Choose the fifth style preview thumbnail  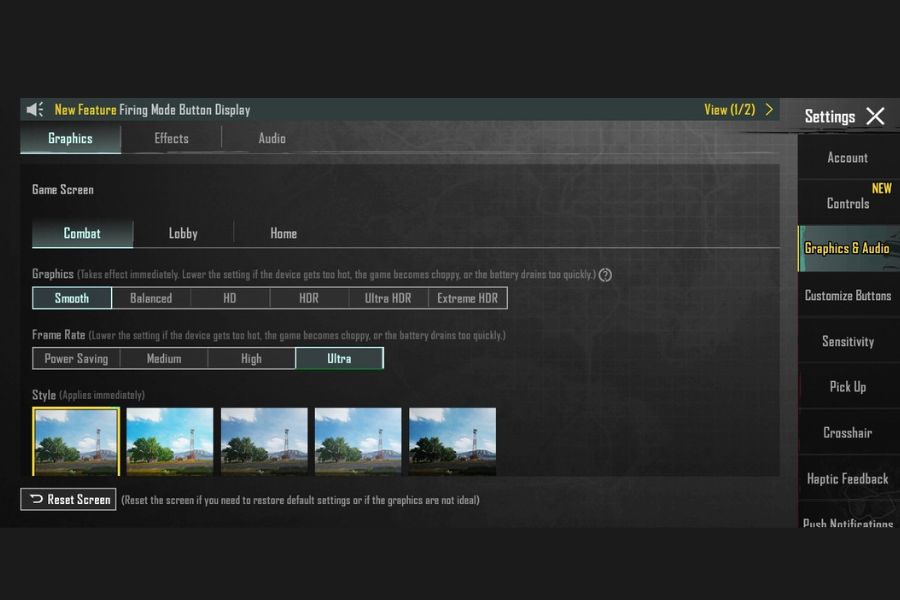pyautogui.click(x=452, y=441)
